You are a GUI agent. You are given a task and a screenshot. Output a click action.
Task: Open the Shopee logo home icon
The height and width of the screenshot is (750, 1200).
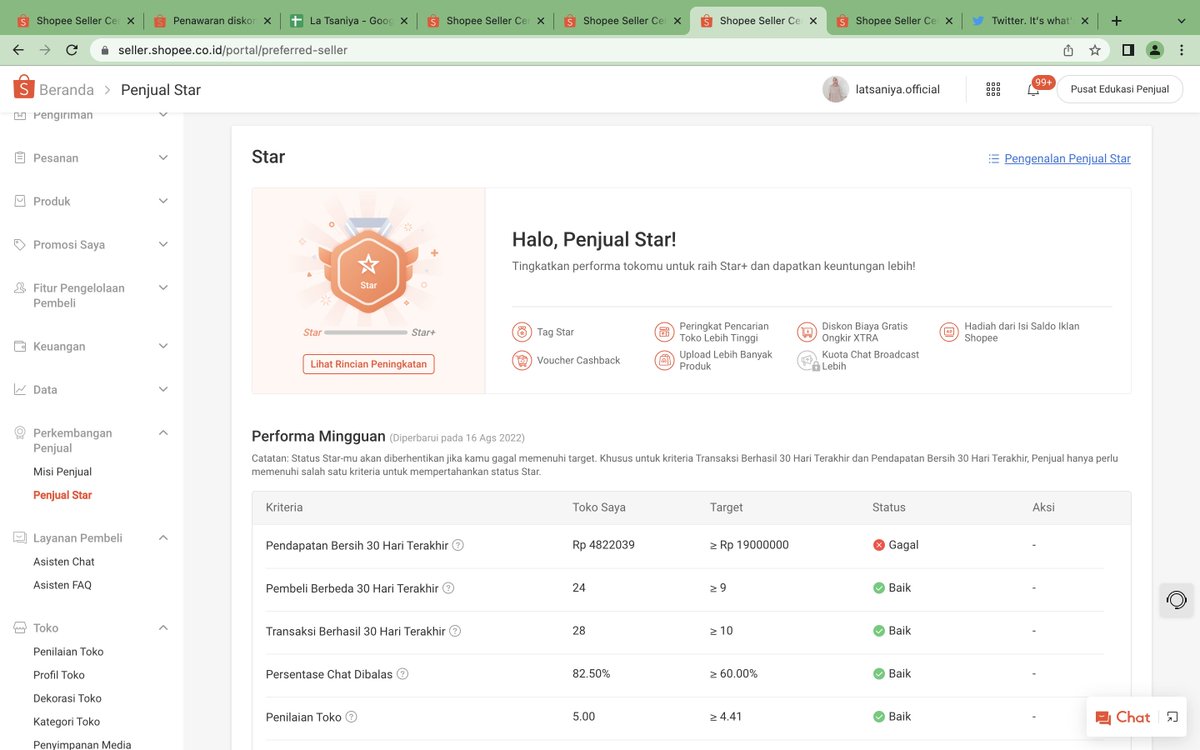click(24, 88)
